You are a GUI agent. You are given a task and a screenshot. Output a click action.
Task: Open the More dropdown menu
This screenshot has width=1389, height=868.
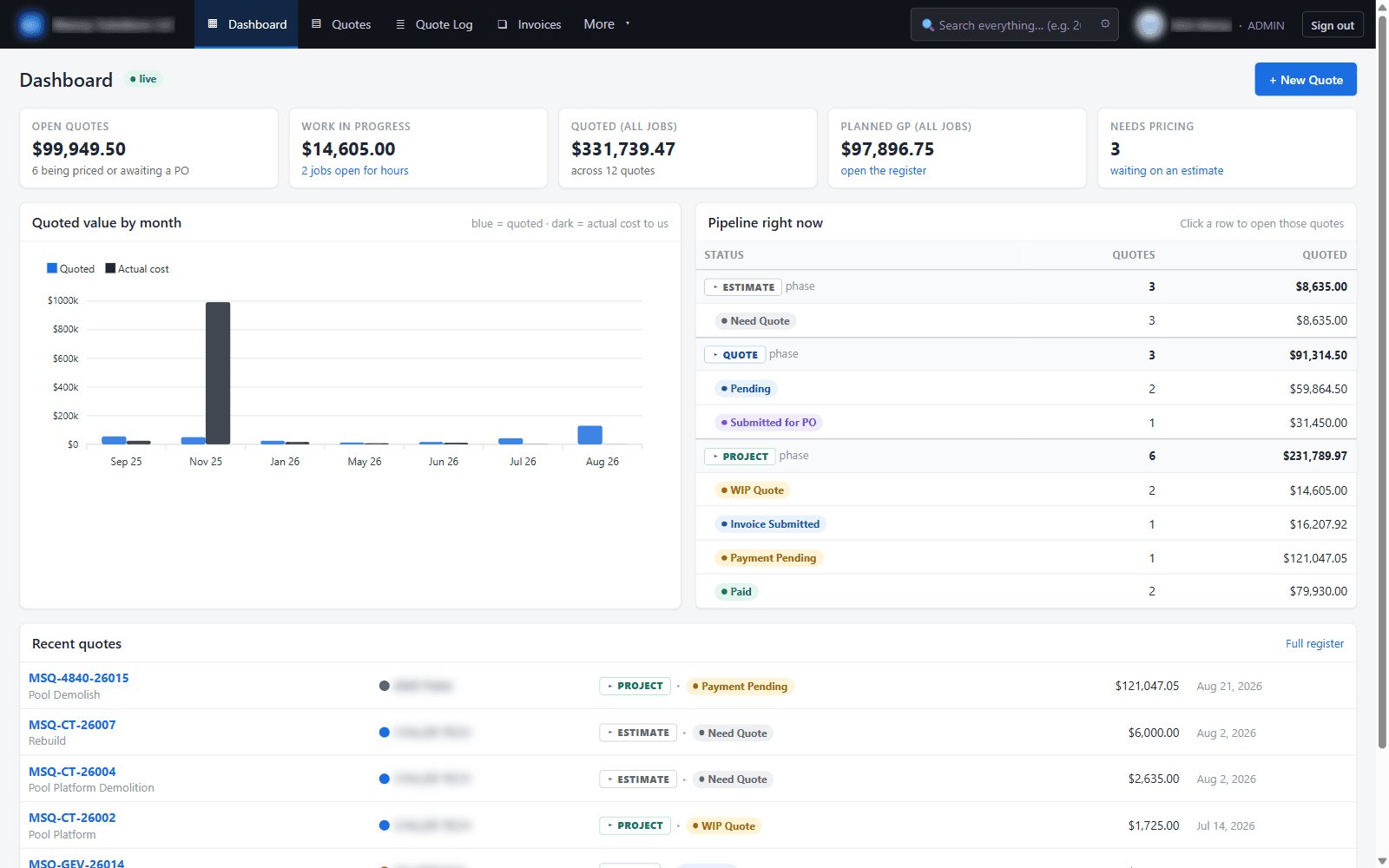(x=607, y=24)
